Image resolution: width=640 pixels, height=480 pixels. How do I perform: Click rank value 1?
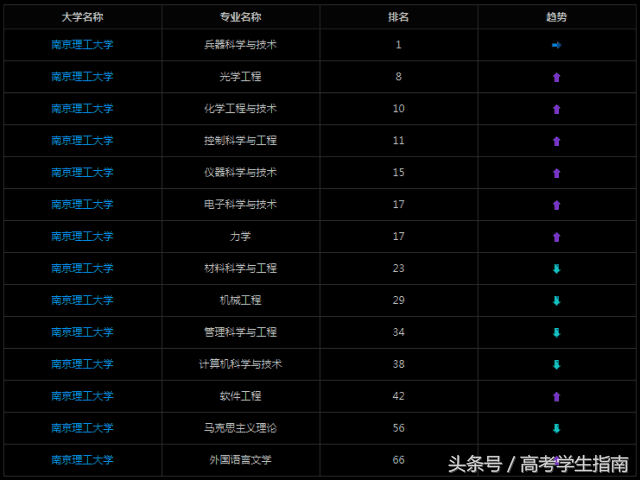pyautogui.click(x=398, y=44)
